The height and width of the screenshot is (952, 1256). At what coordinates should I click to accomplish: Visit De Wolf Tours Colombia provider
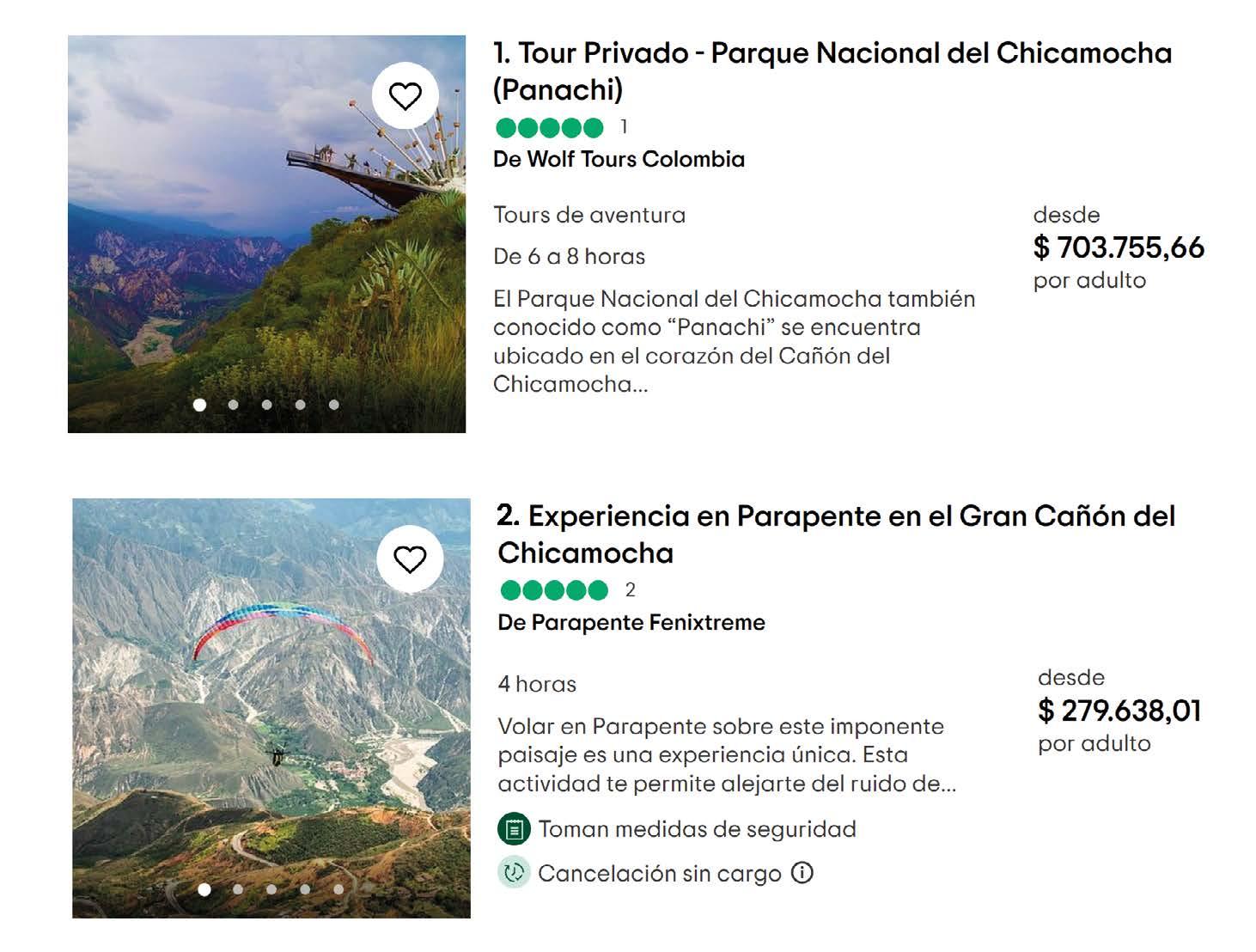(x=619, y=160)
